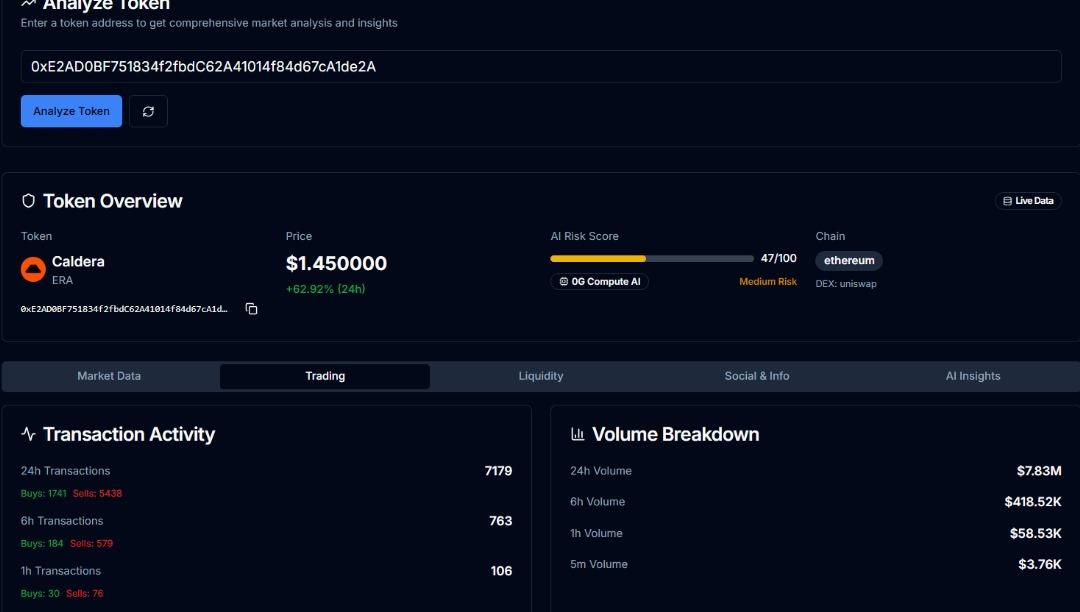
Task: Copy the Caldera token address
Action: coord(251,309)
